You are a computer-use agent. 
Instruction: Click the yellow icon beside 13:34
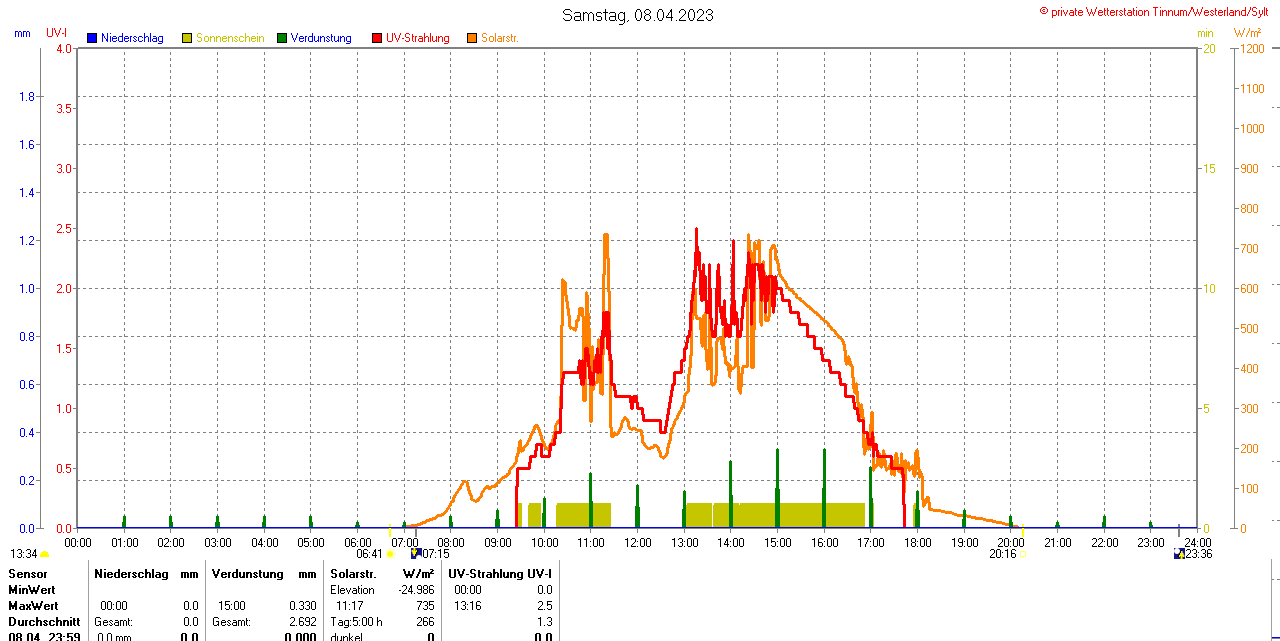pos(45,554)
